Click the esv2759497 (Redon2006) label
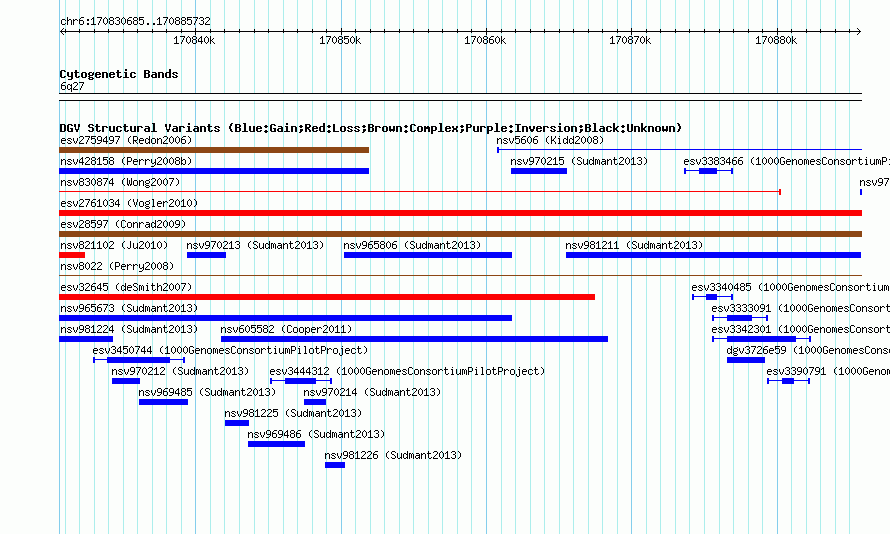The width and height of the screenshot is (890, 534). coord(126,140)
